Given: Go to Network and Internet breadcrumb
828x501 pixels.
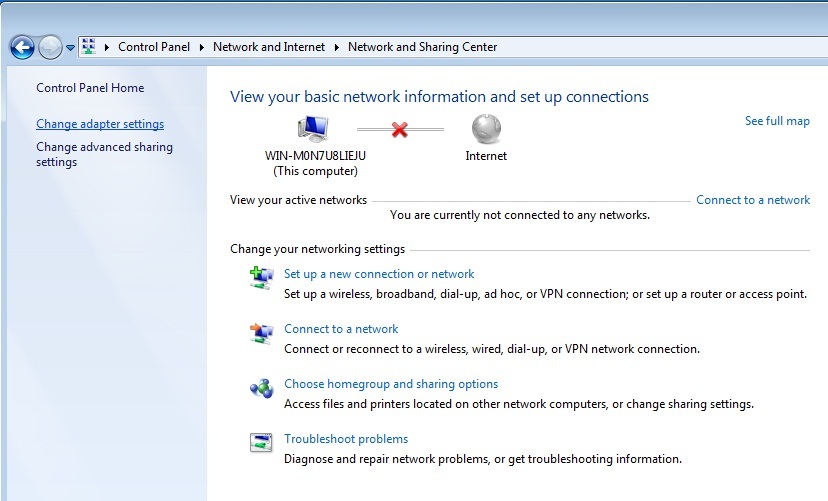Looking at the screenshot, I should [269, 47].
